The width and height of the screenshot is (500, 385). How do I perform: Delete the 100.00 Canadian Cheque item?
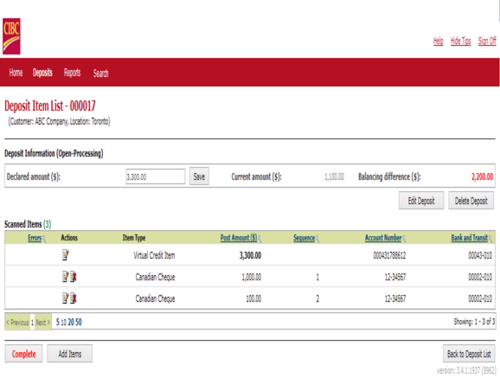click(73, 298)
